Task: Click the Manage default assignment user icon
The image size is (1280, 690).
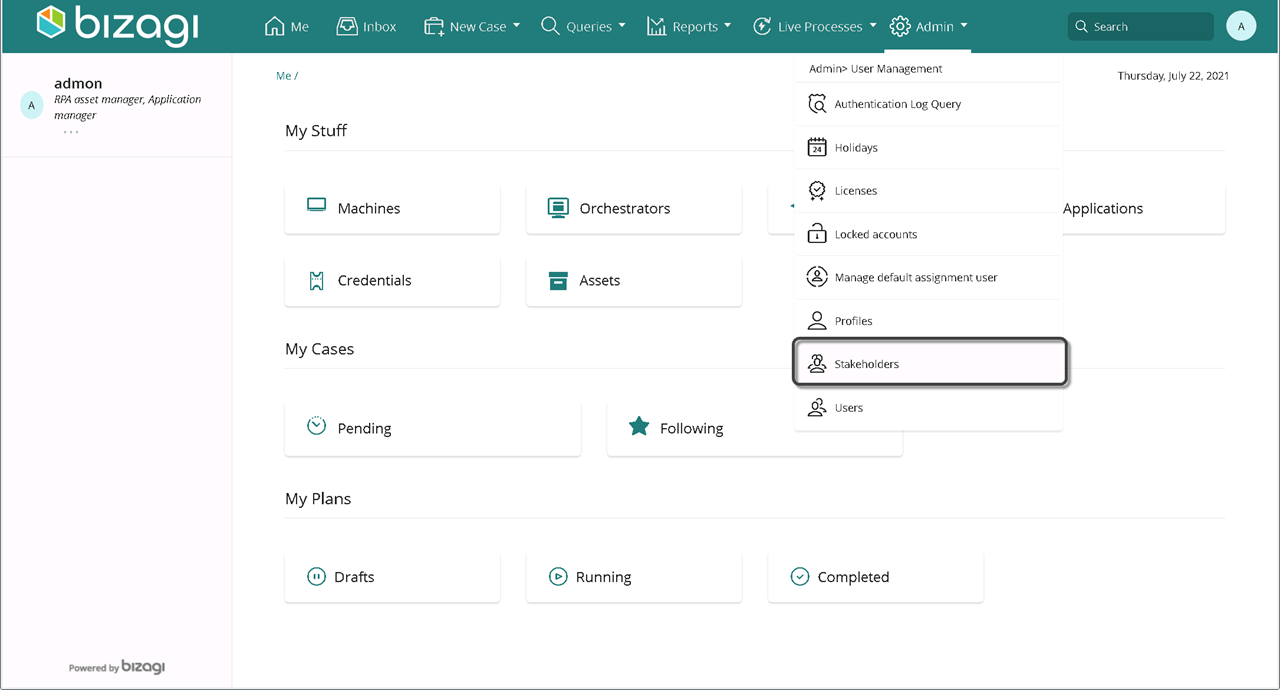Action: pyautogui.click(x=817, y=277)
